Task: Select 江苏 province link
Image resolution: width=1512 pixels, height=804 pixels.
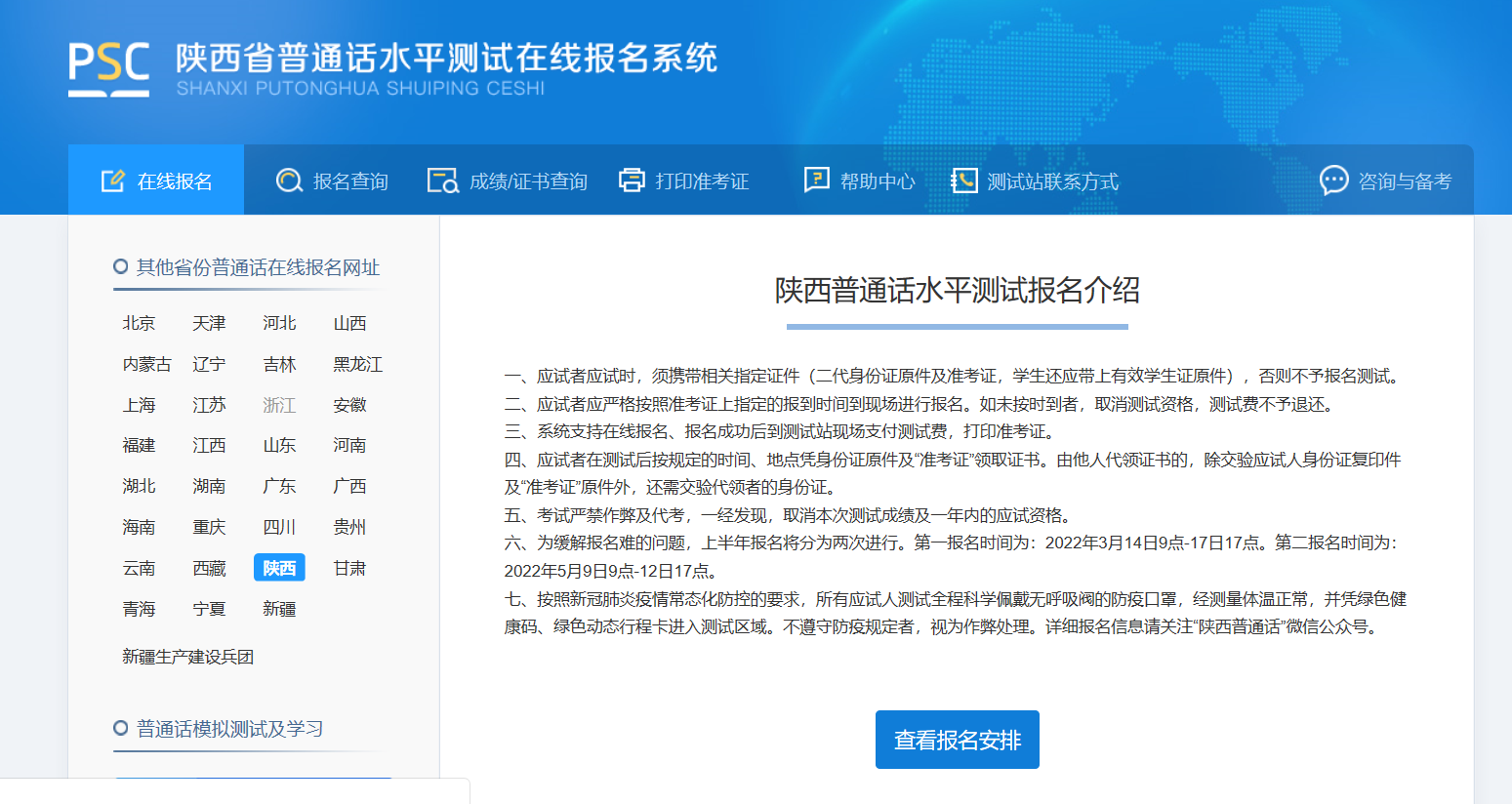Action: click(209, 405)
